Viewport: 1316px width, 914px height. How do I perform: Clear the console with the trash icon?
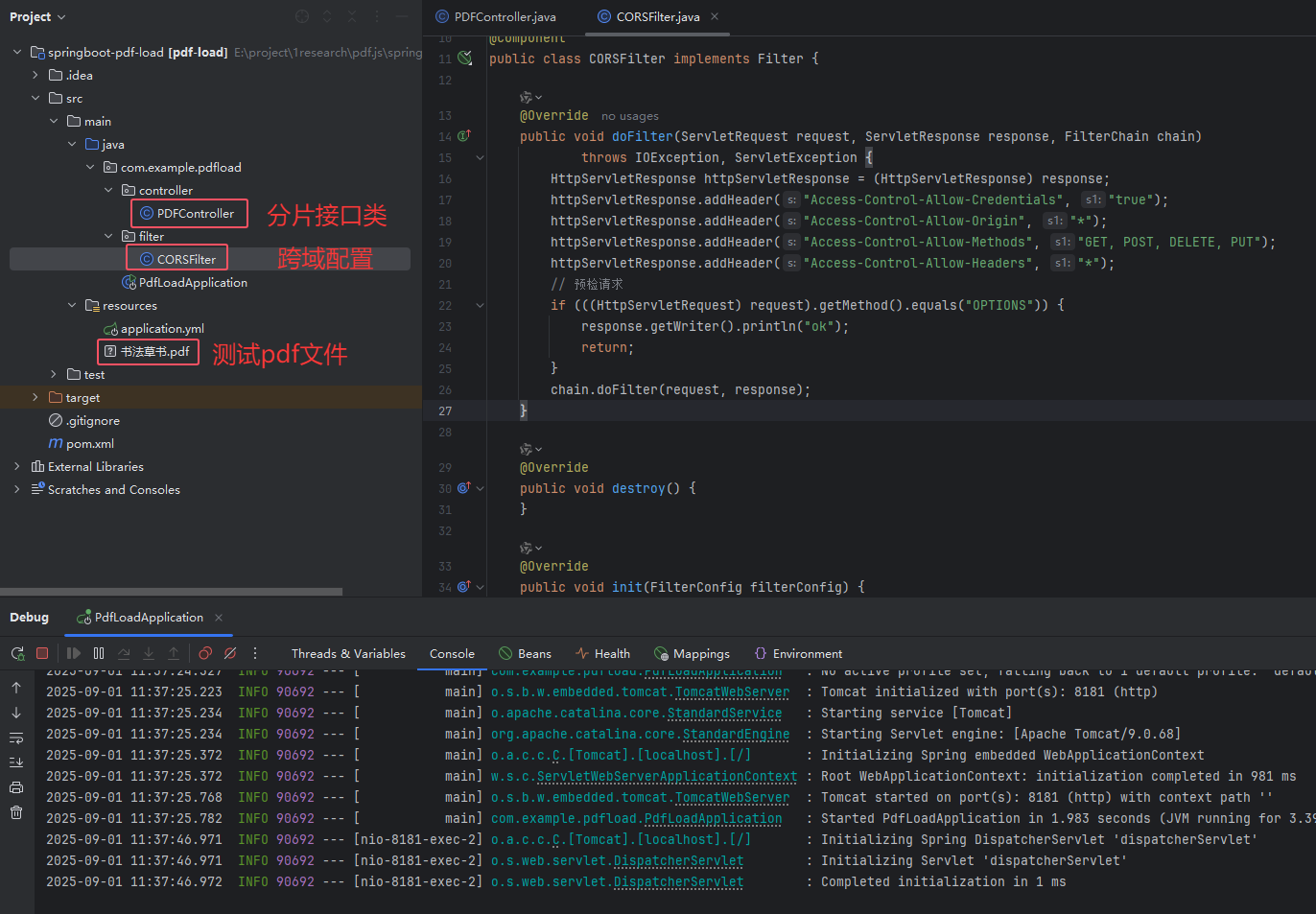coord(16,812)
